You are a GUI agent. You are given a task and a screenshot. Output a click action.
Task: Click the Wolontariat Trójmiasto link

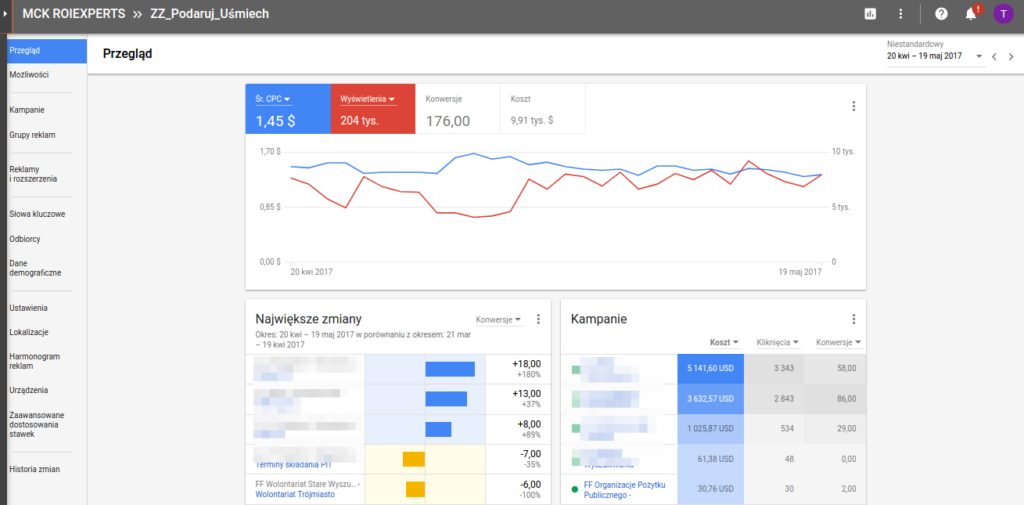point(296,494)
